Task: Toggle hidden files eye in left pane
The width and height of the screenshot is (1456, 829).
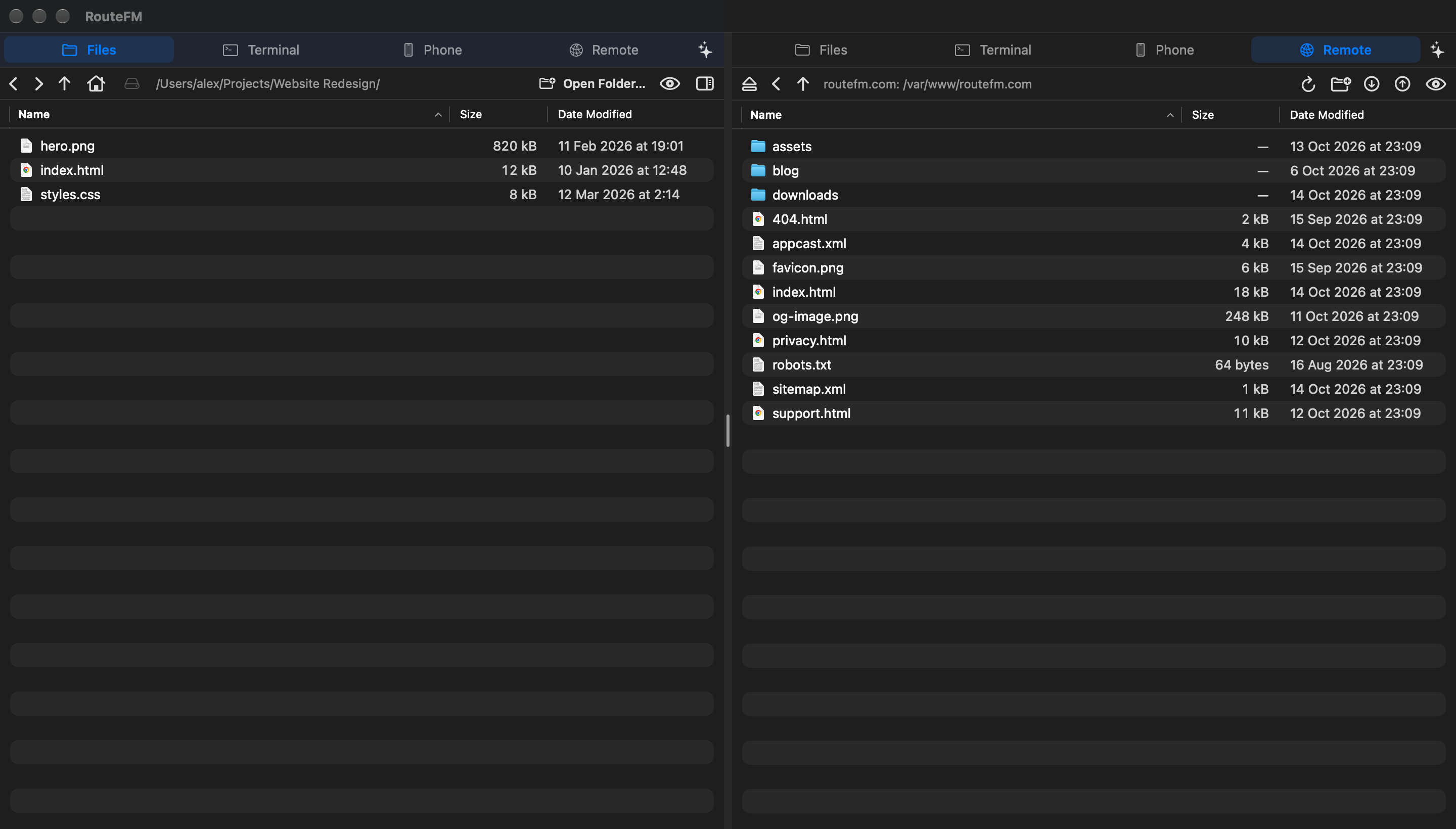Action: [x=670, y=84]
